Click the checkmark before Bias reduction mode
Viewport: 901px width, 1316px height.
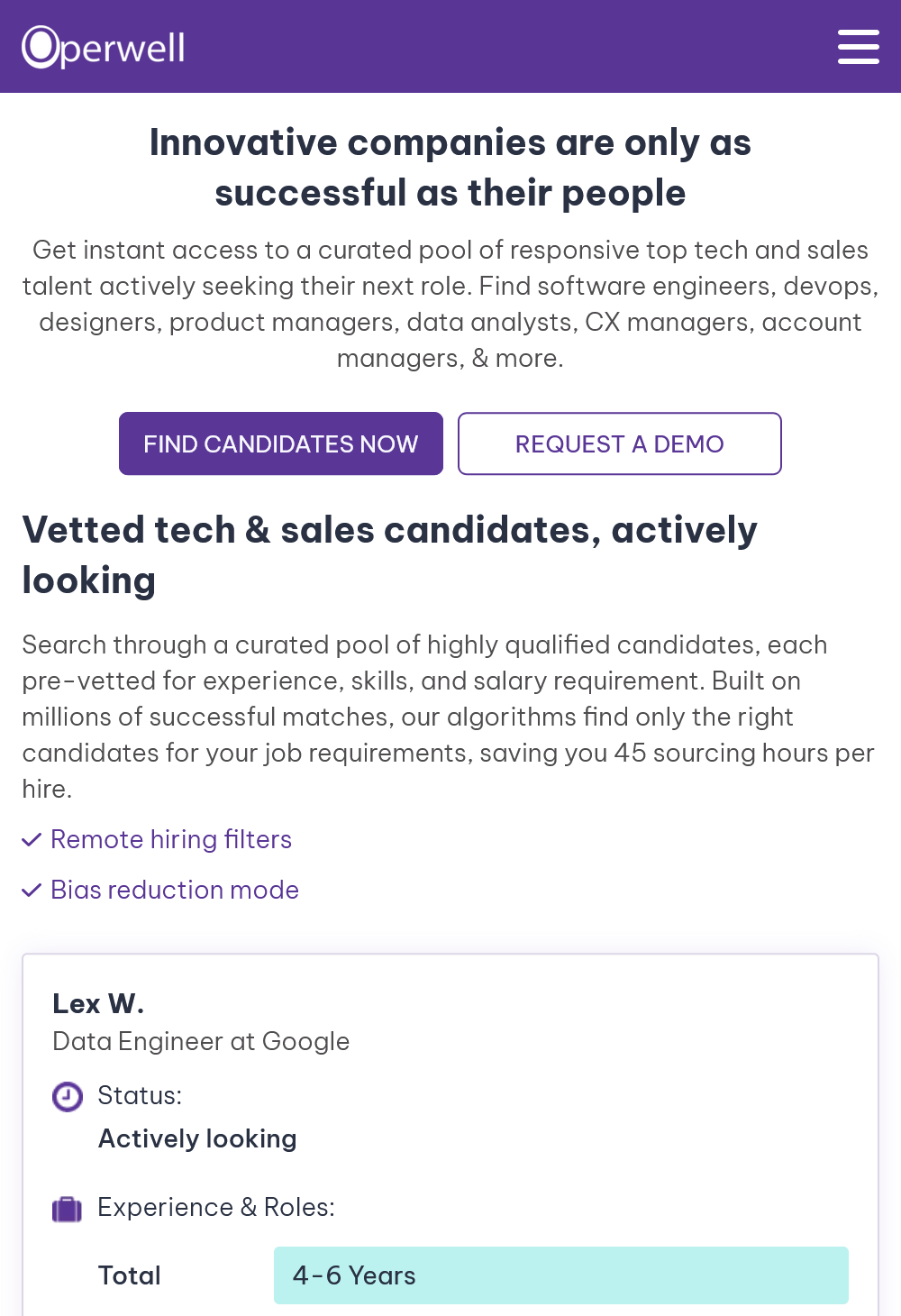32,891
